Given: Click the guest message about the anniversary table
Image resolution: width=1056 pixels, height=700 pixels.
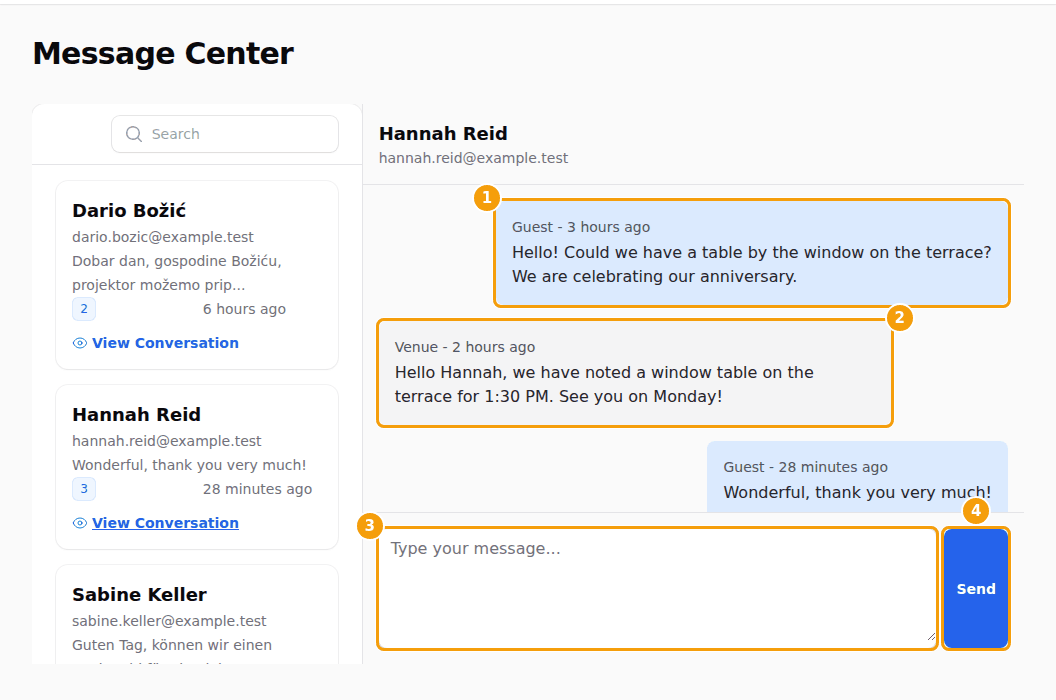Looking at the screenshot, I should point(752,253).
